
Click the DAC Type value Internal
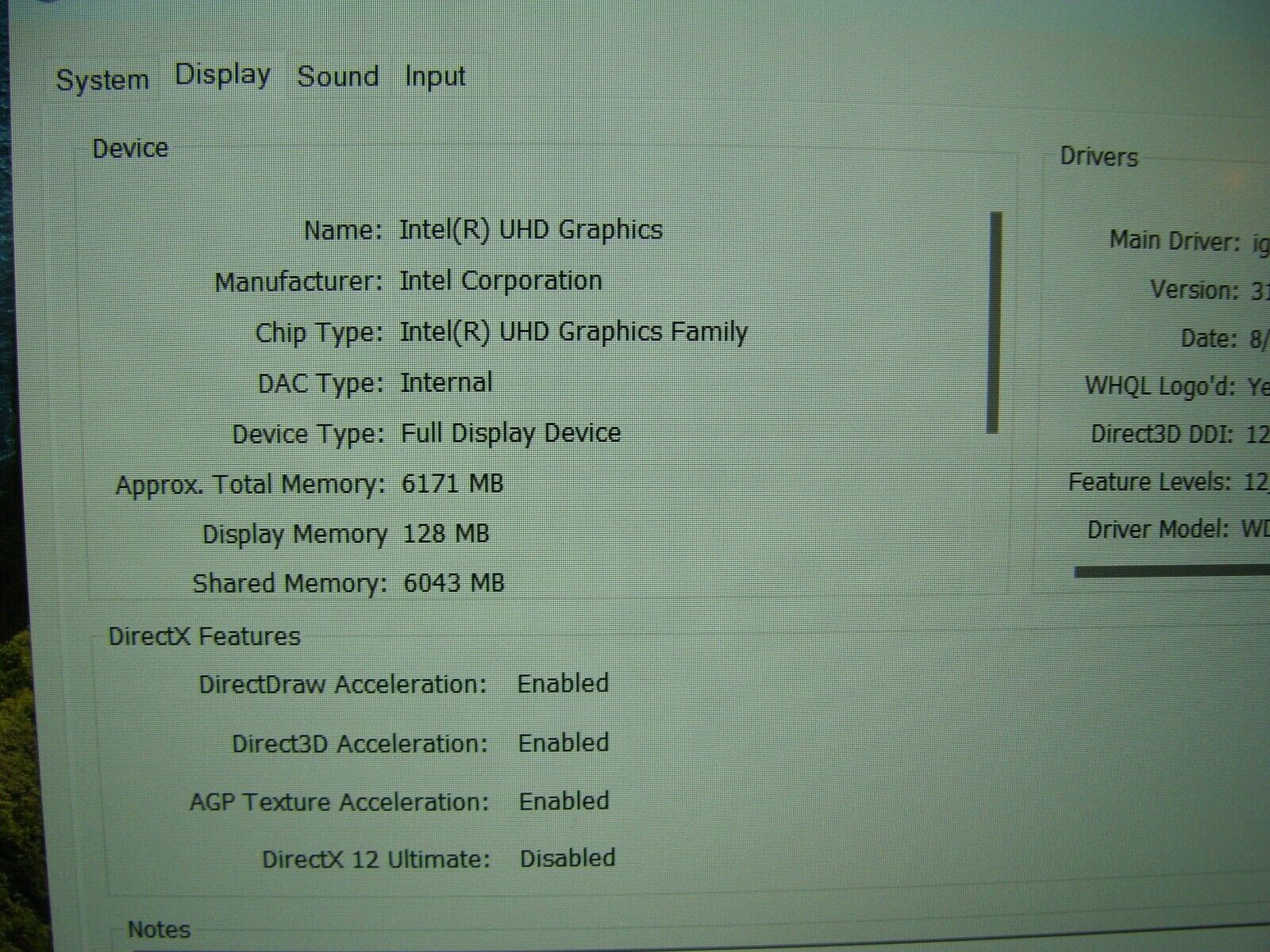[x=446, y=382]
